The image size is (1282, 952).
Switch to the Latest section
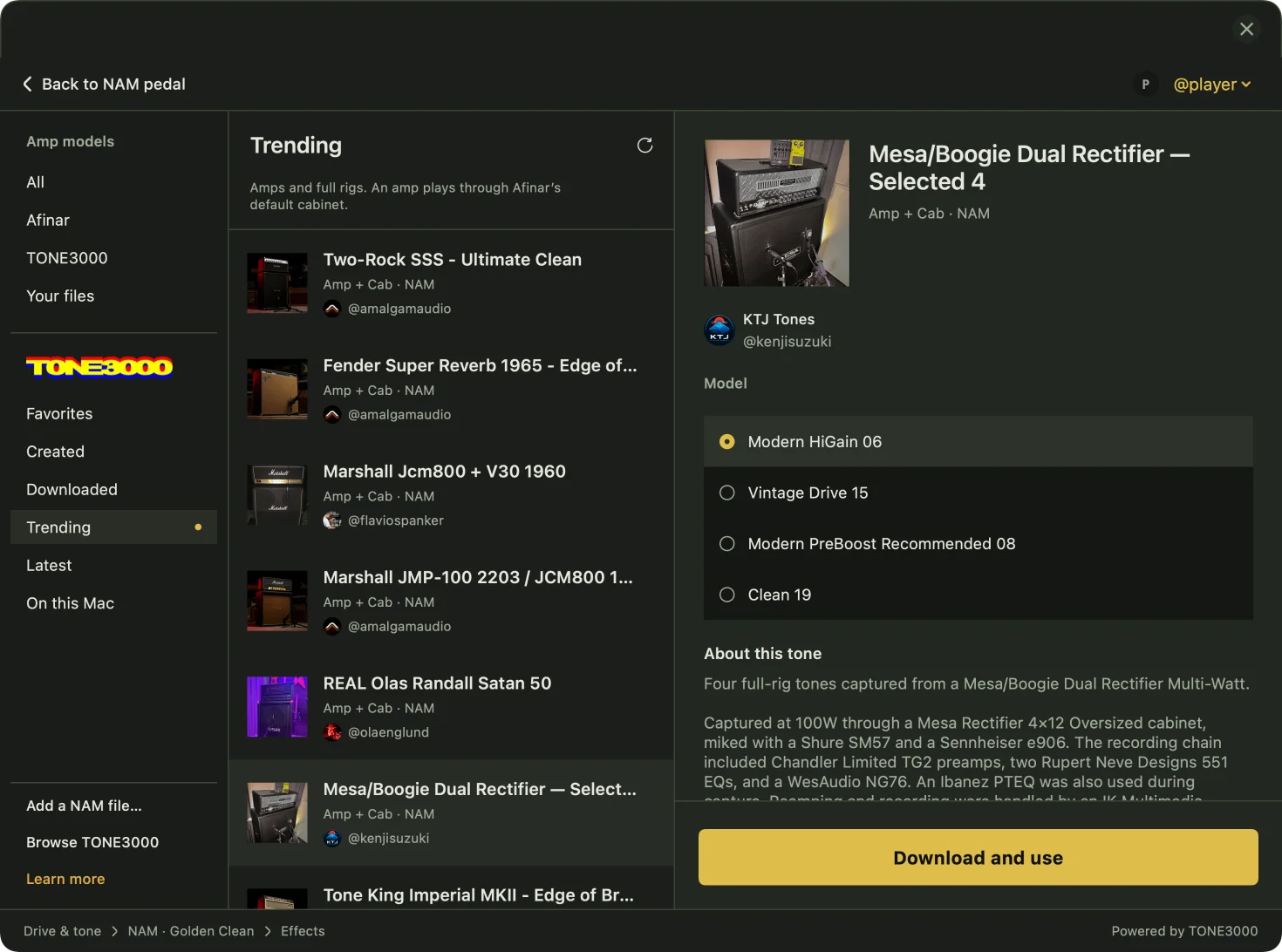click(113, 566)
